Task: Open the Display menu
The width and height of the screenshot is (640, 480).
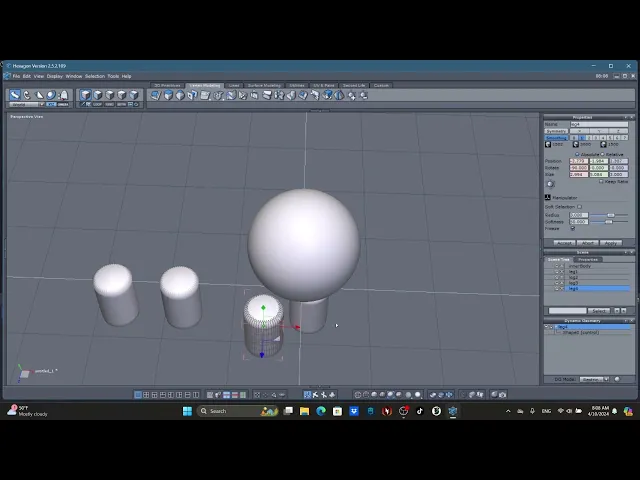Action: click(x=54, y=76)
